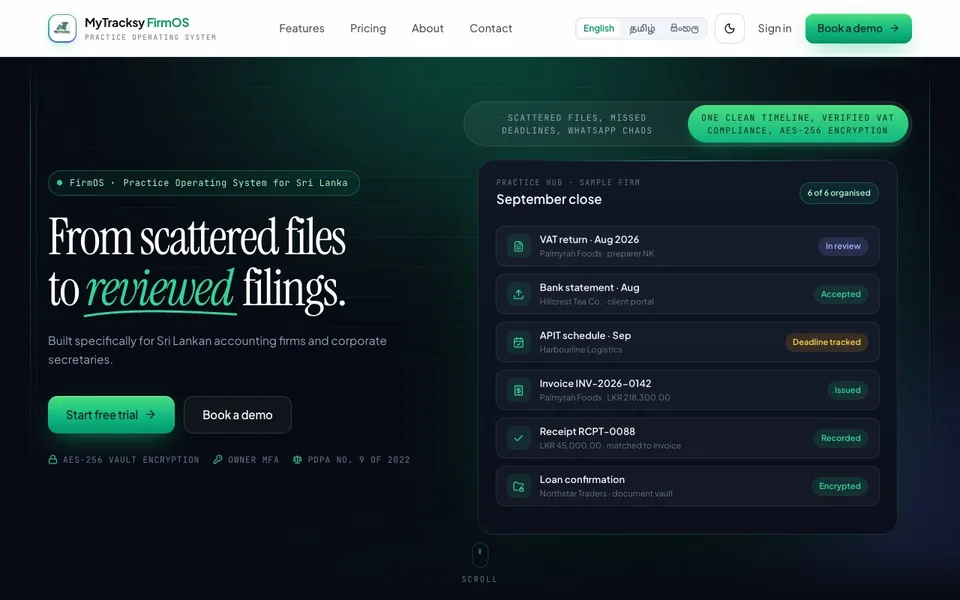The width and height of the screenshot is (960, 600).
Task: Click the 'Palmyrah Foods · LKR 218,300.00' text
Action: (604, 397)
